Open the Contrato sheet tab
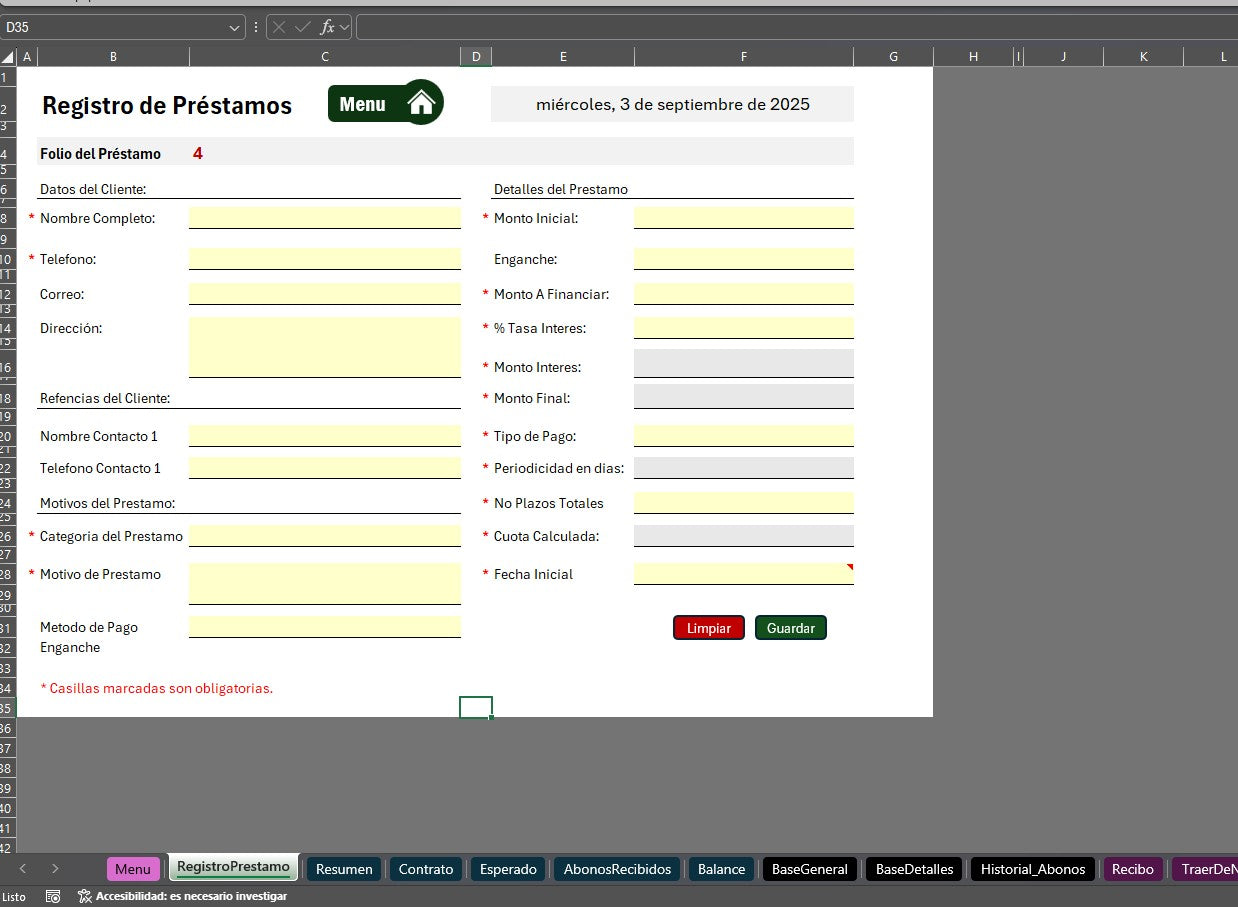The height and width of the screenshot is (907, 1238). (425, 869)
